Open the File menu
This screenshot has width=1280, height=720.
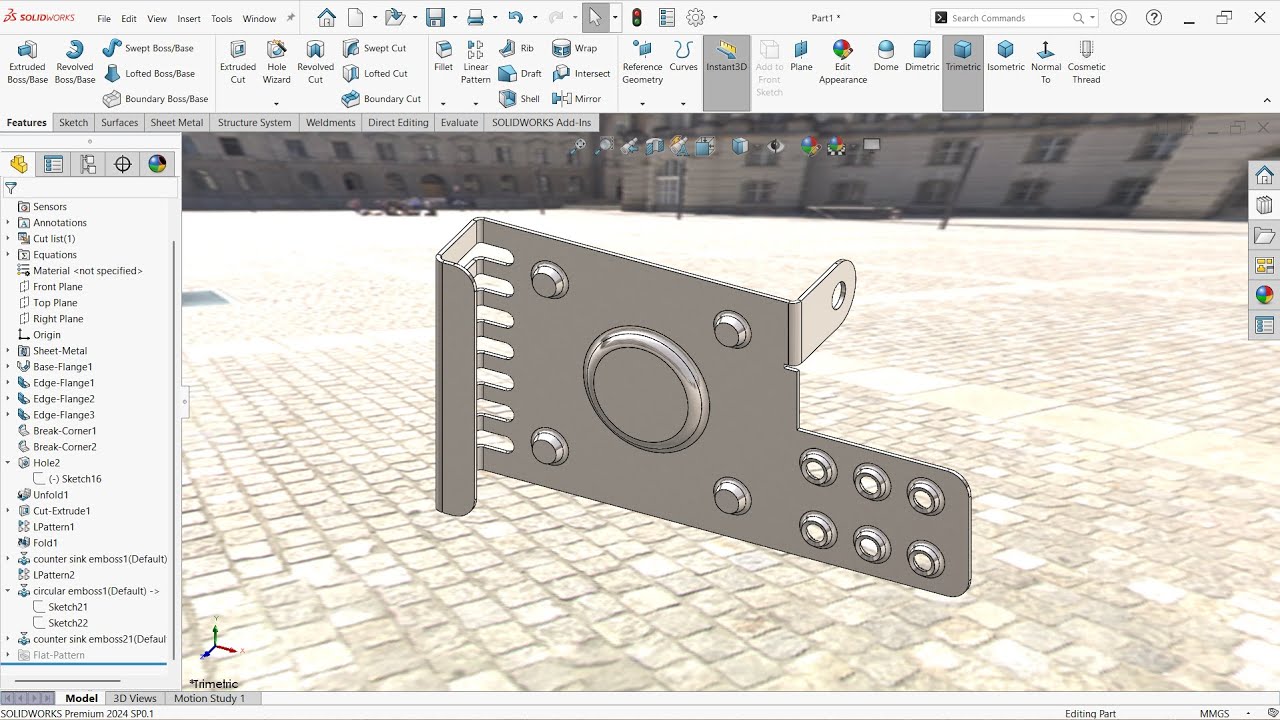(x=104, y=18)
